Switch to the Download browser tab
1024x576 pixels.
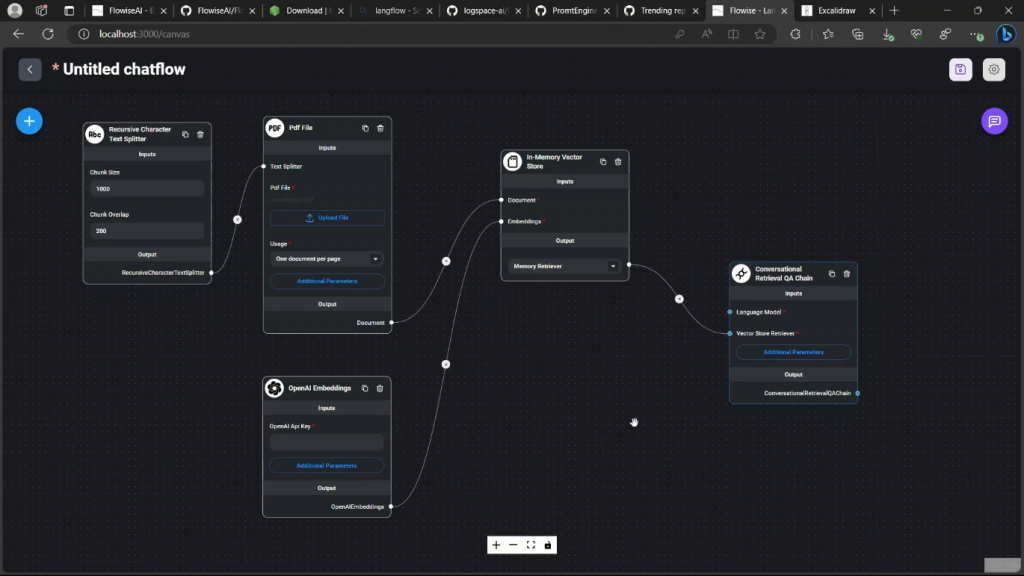click(307, 10)
